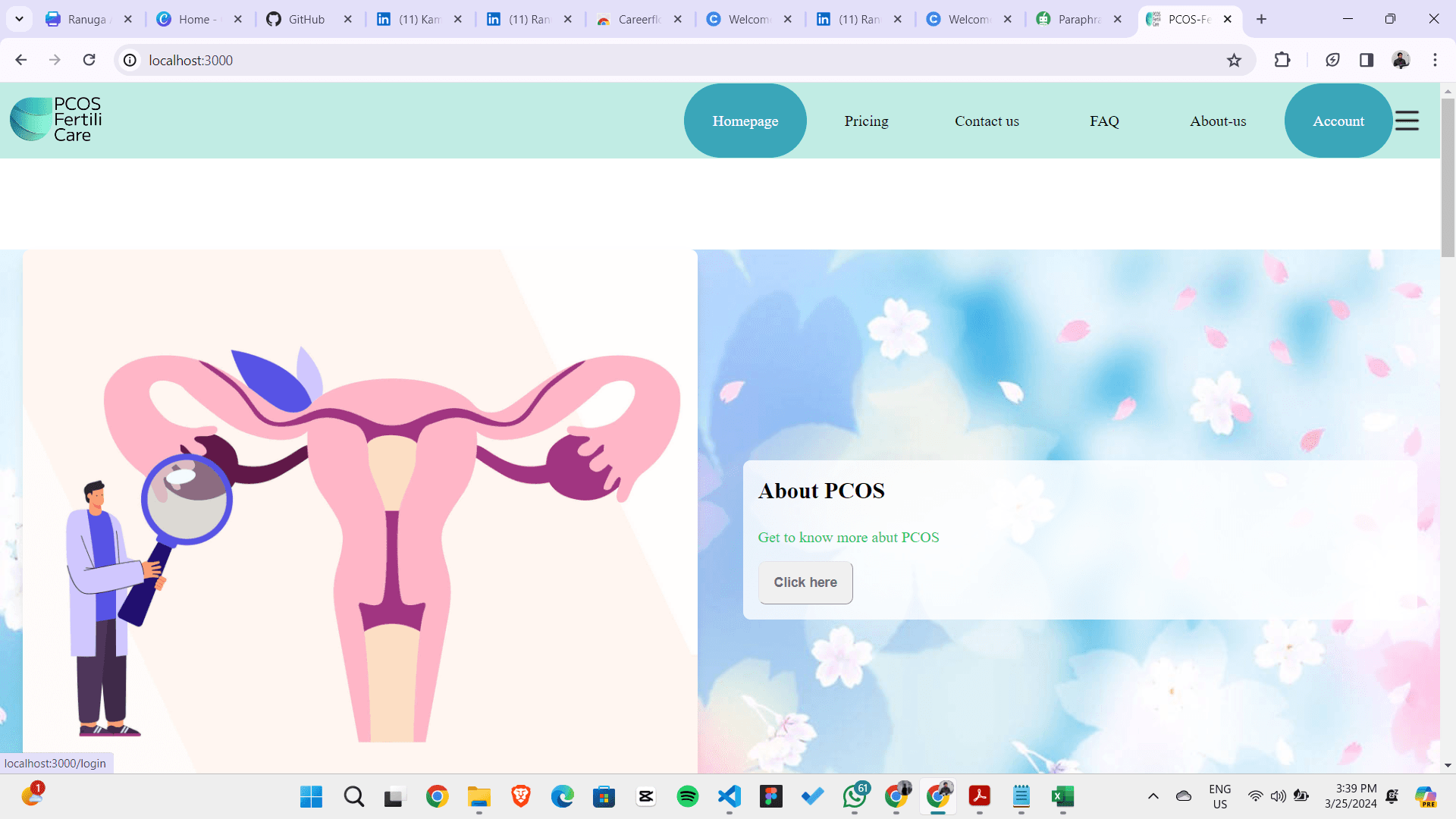This screenshot has height=819, width=1456.
Task: Go to the Pricing page
Action: pos(866,121)
